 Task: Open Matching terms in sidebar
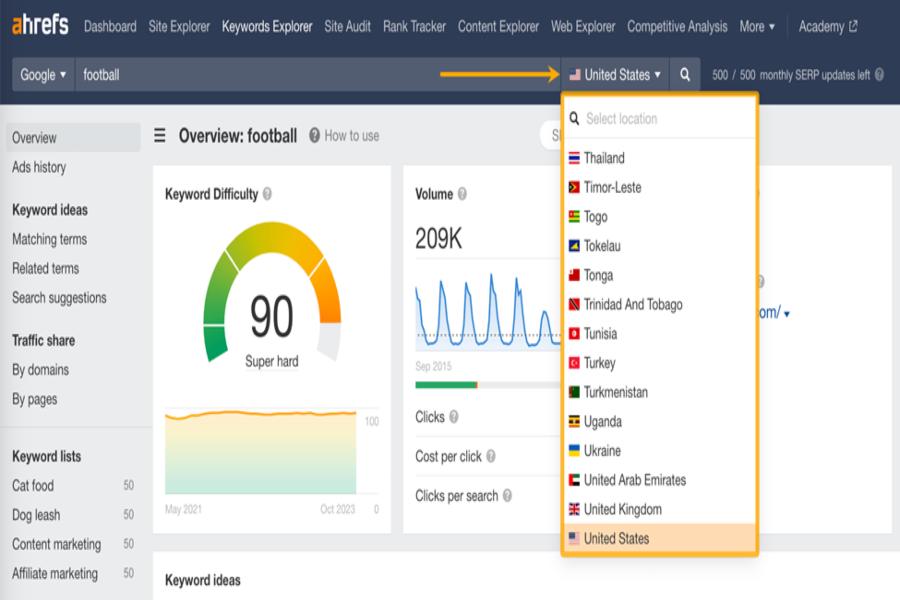click(x=49, y=239)
